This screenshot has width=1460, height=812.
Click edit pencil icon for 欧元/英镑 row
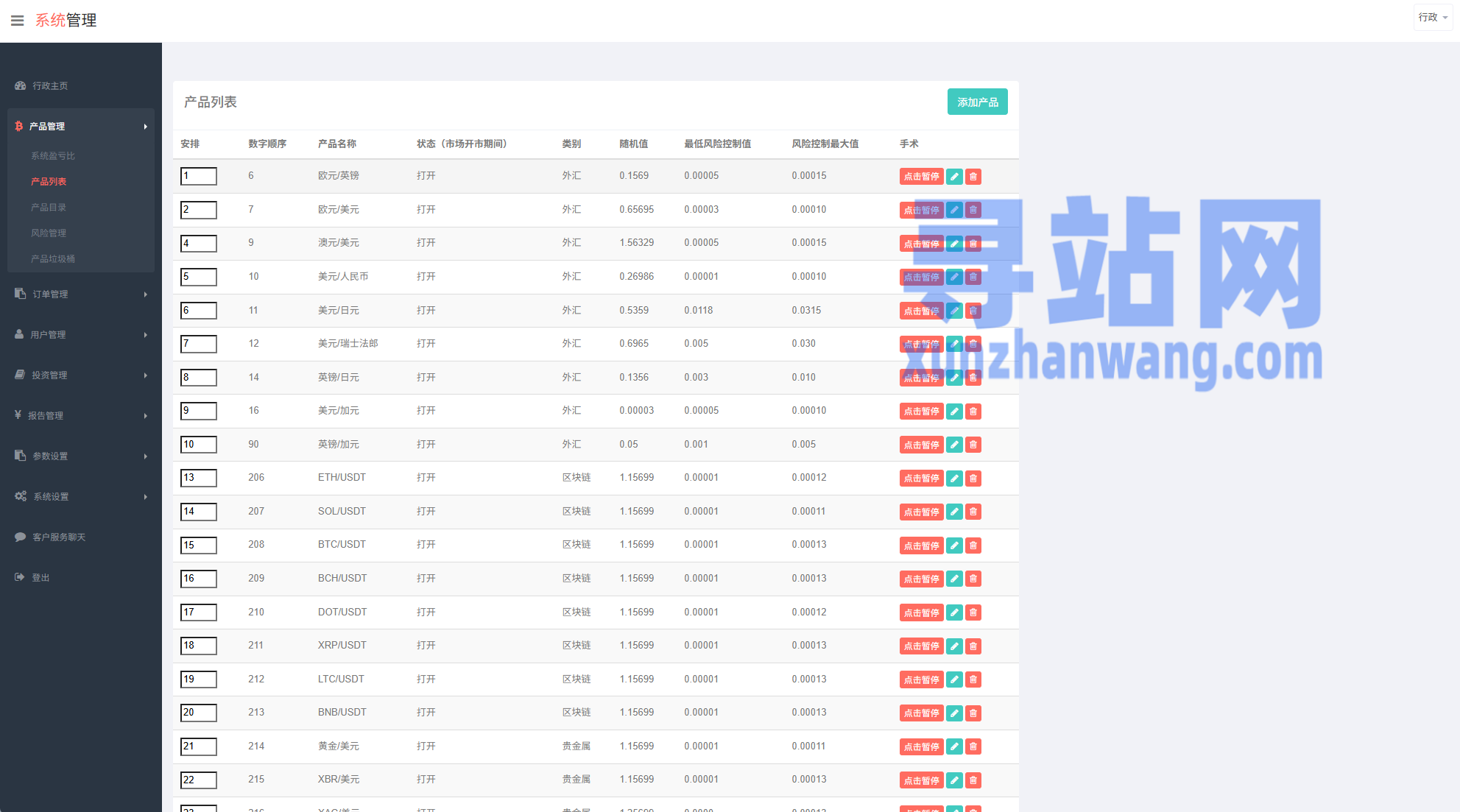(x=954, y=177)
